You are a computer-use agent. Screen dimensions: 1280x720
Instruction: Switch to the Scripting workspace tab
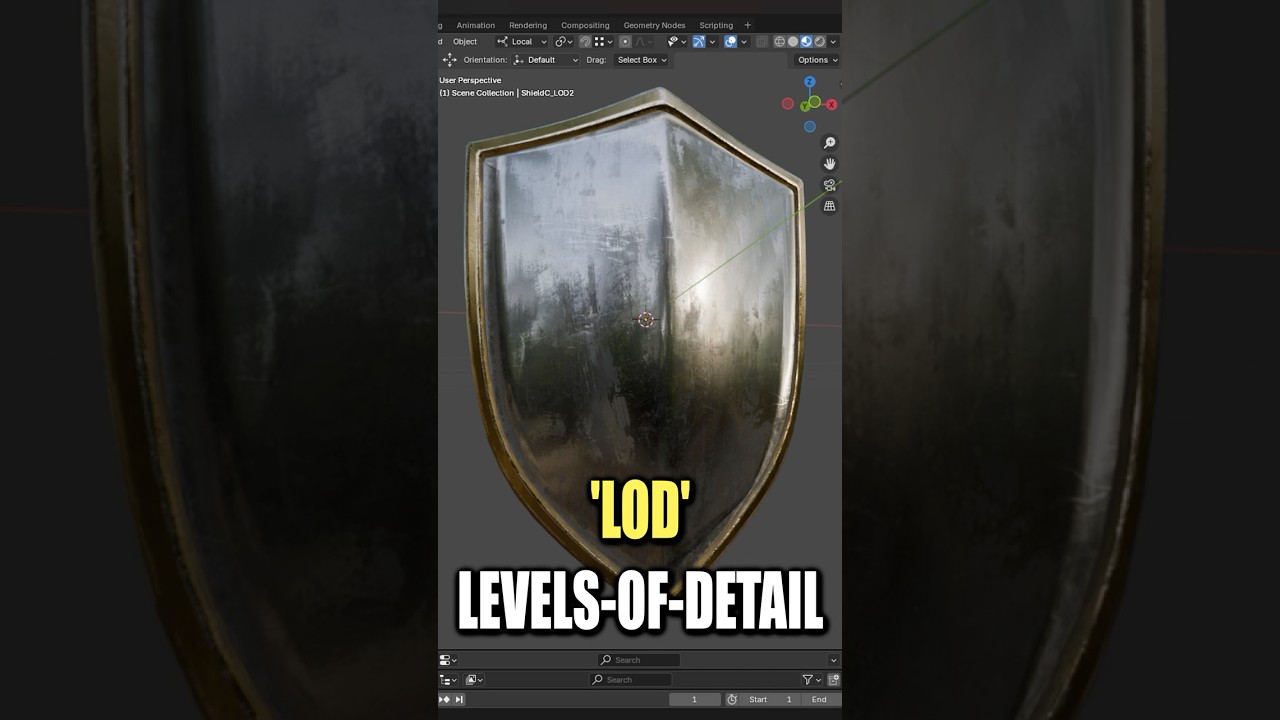(716, 25)
